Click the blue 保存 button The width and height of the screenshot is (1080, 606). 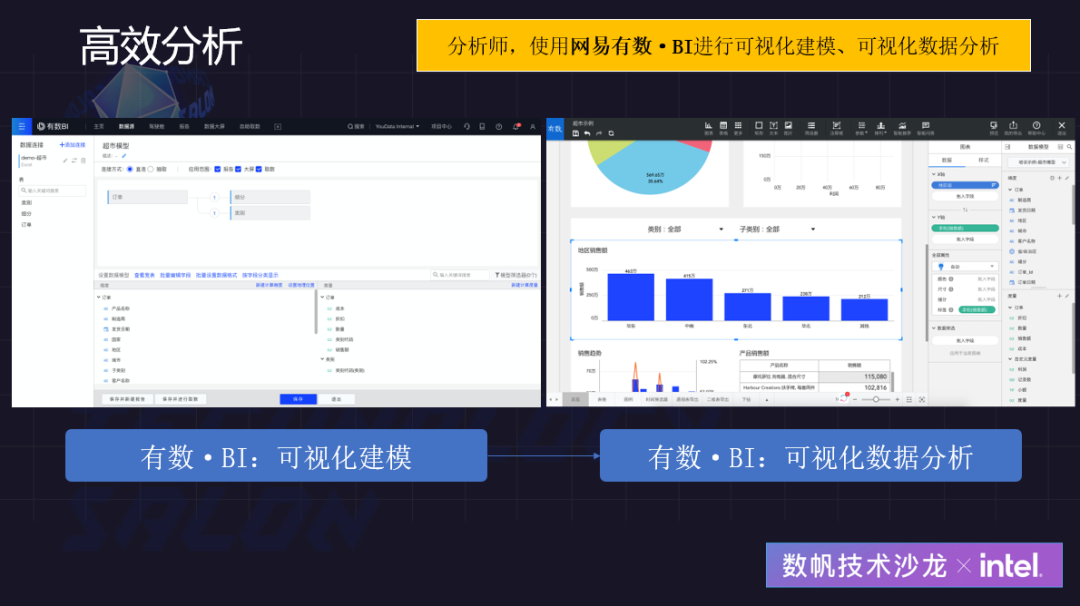[x=298, y=399]
